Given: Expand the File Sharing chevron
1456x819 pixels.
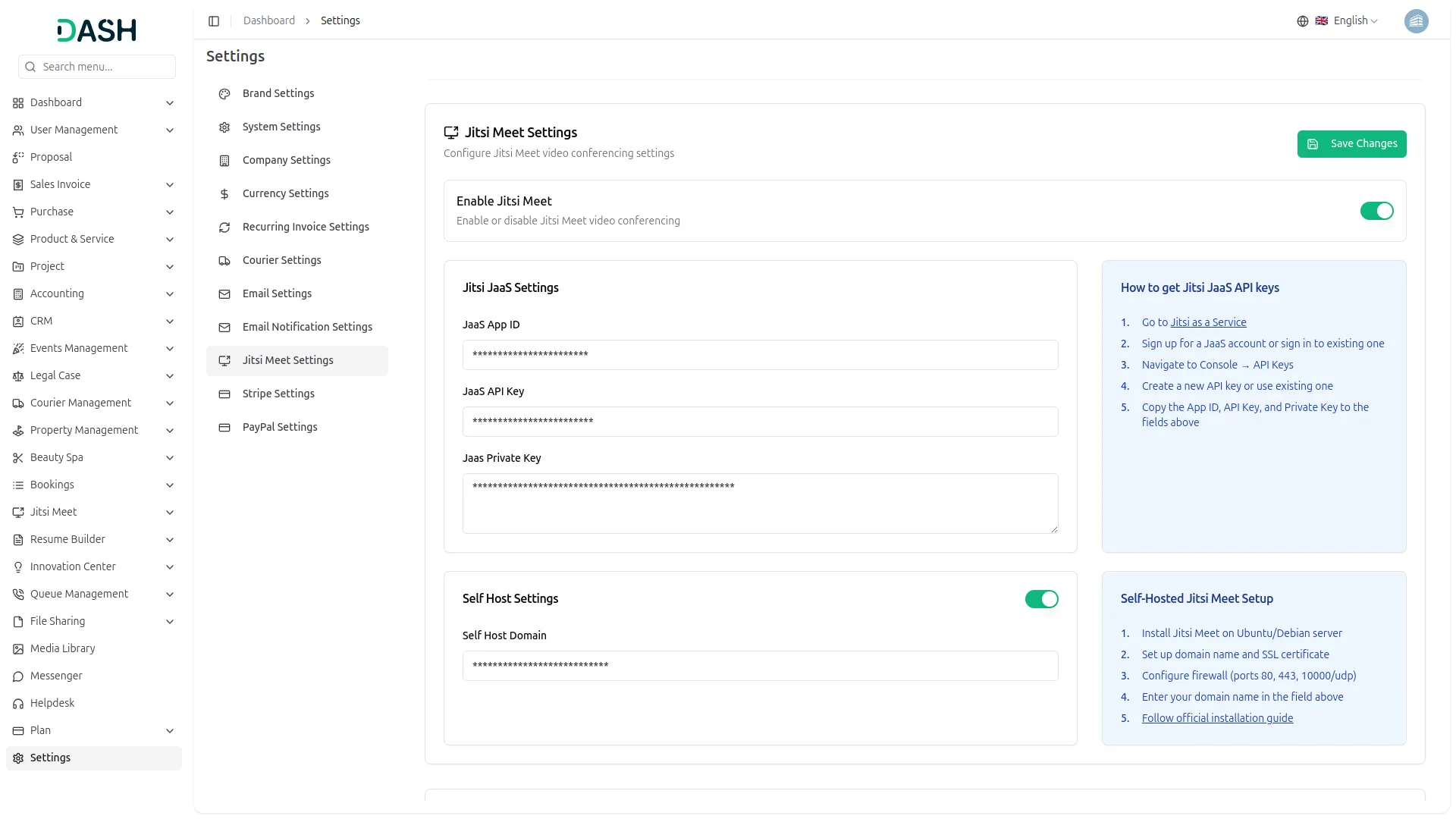Looking at the screenshot, I should (x=170, y=622).
